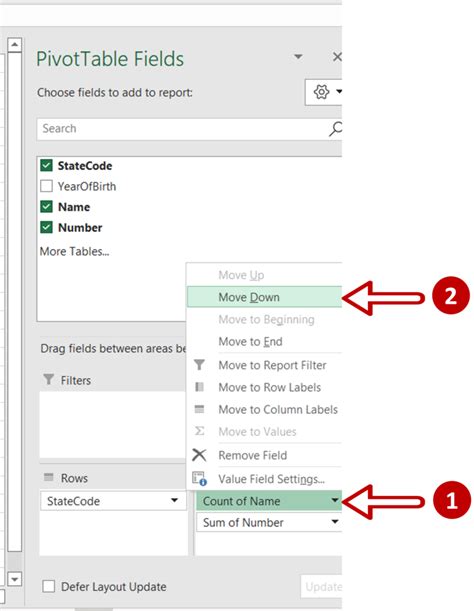474x611 pixels.
Task: Open the Count of Name field dropdown
Action: click(335, 500)
